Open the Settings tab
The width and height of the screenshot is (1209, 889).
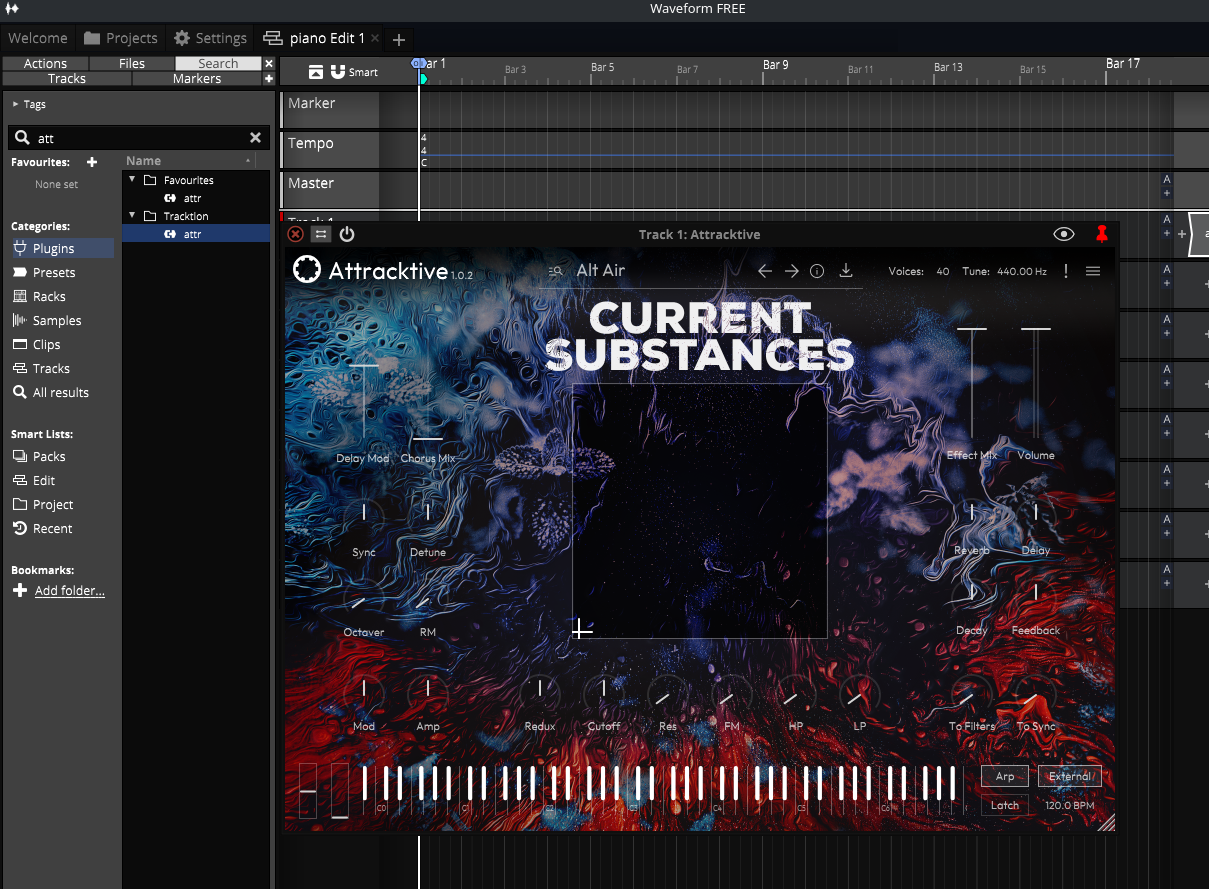tap(210, 38)
